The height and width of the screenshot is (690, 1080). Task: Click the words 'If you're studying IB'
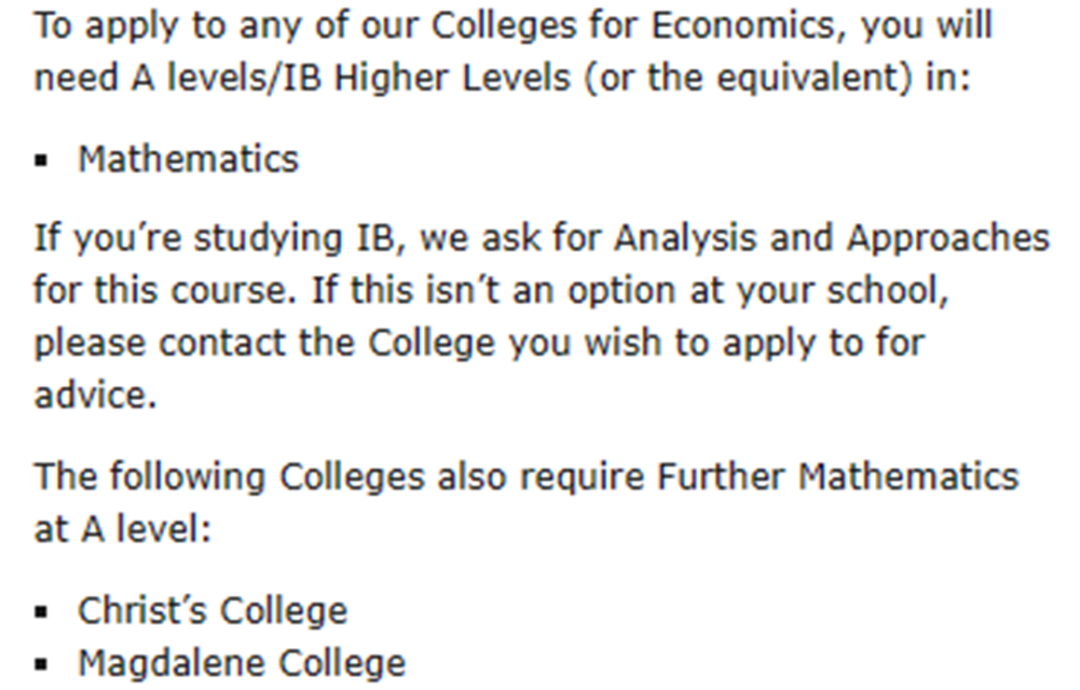(214, 239)
